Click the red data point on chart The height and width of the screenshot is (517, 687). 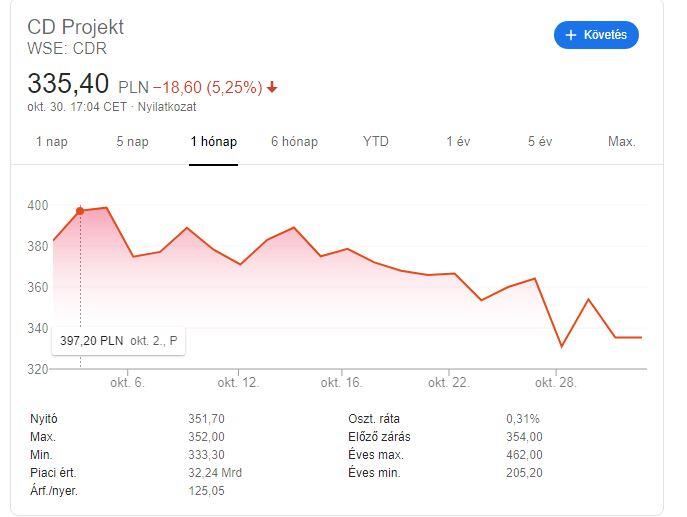[80, 211]
